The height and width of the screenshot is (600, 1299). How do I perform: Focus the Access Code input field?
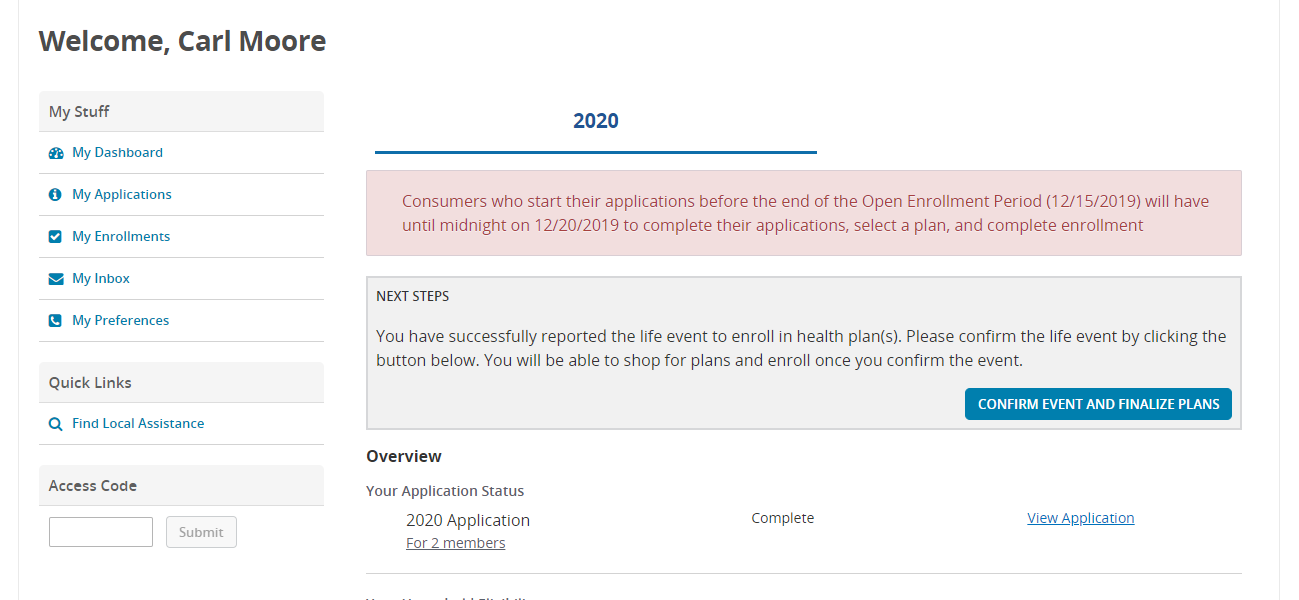(101, 532)
